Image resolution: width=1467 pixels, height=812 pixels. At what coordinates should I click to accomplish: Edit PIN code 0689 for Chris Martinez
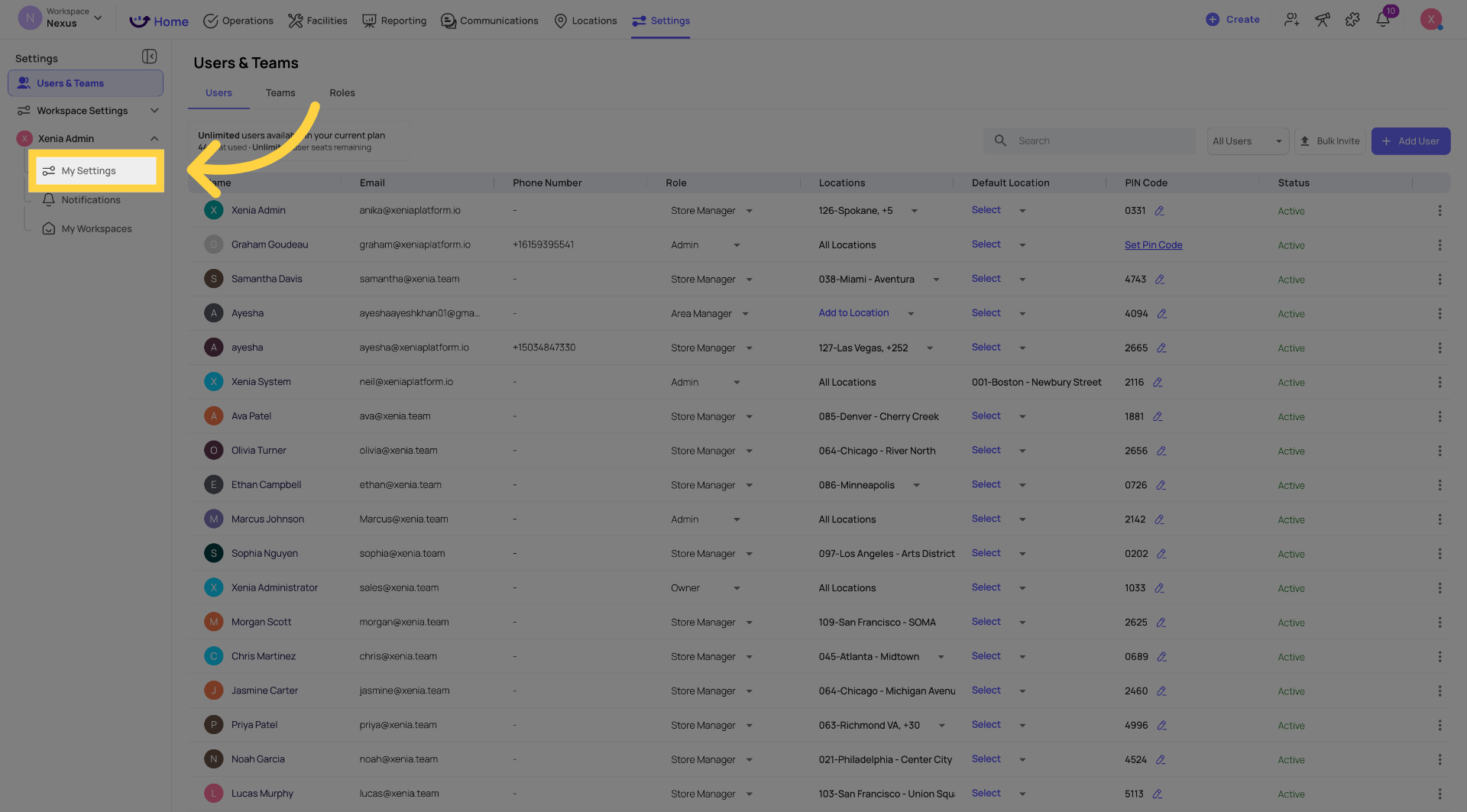pos(1161,657)
